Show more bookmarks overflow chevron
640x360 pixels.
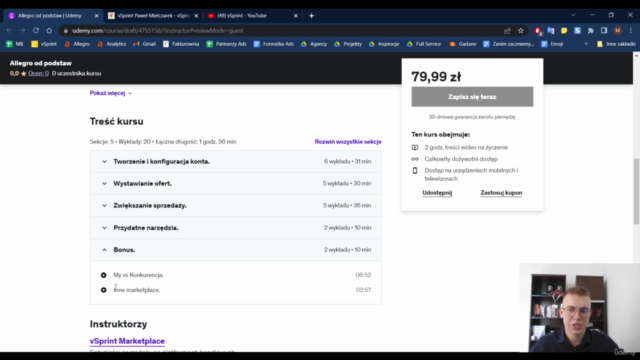(x=587, y=44)
